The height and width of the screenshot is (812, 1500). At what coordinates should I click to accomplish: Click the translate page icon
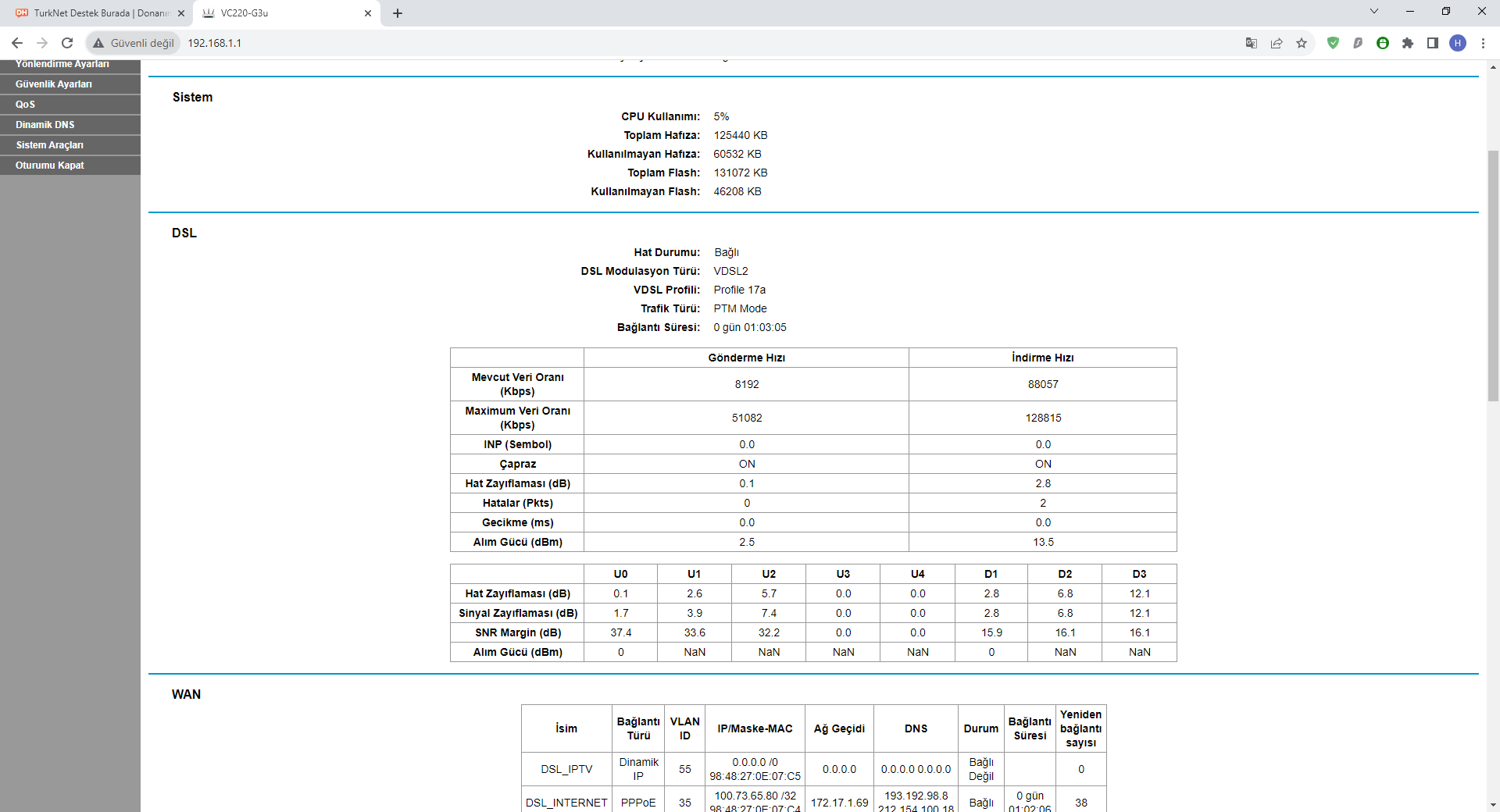pos(1252,43)
